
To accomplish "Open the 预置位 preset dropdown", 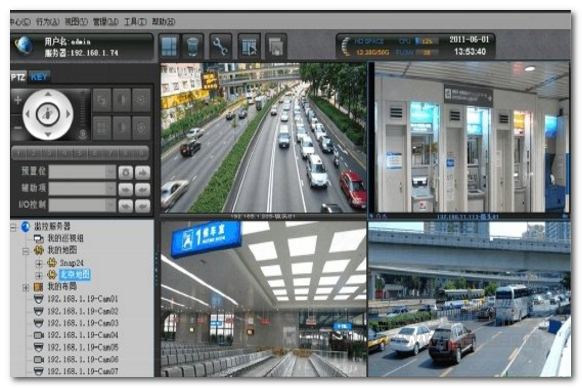I will click(83, 172).
